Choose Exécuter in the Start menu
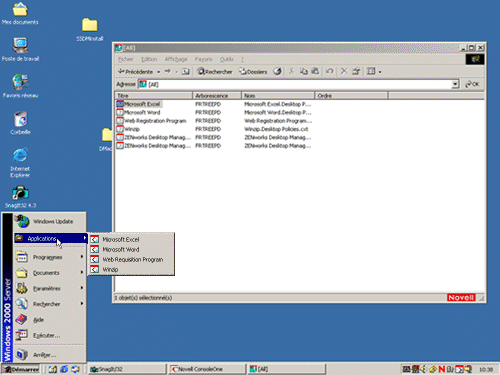Viewport: 500px width, 375px height. coord(50,335)
